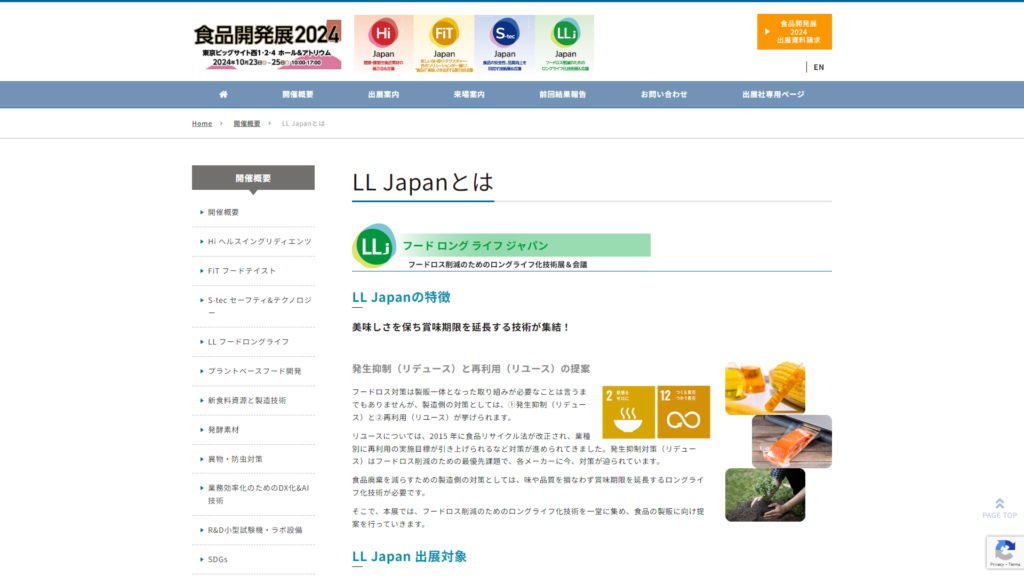Select LL フードロングライフ sidebar link

point(248,342)
